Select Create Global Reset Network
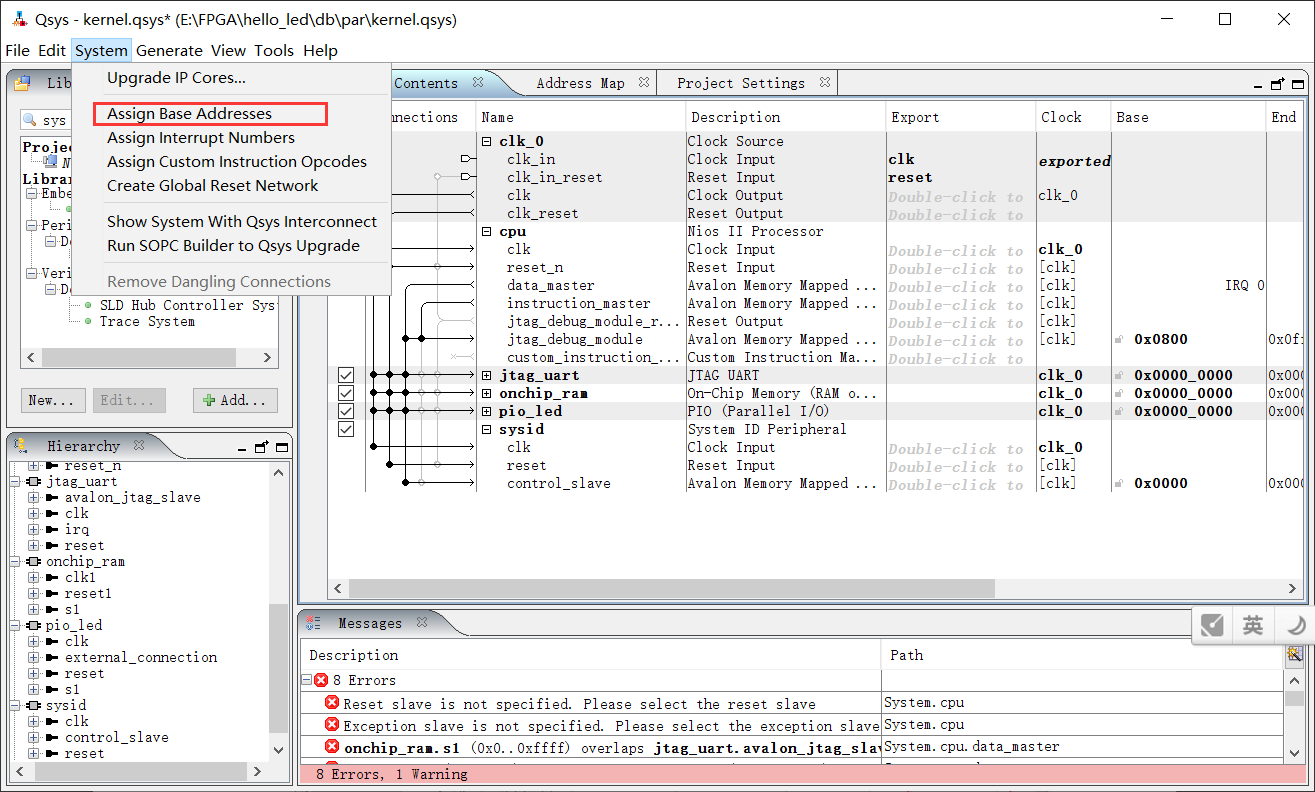This screenshot has height=792, width=1315. [x=213, y=186]
